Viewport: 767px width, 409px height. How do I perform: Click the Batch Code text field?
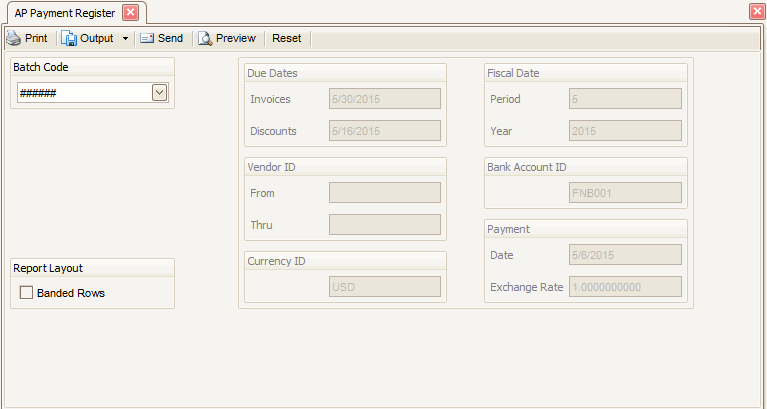pos(83,92)
